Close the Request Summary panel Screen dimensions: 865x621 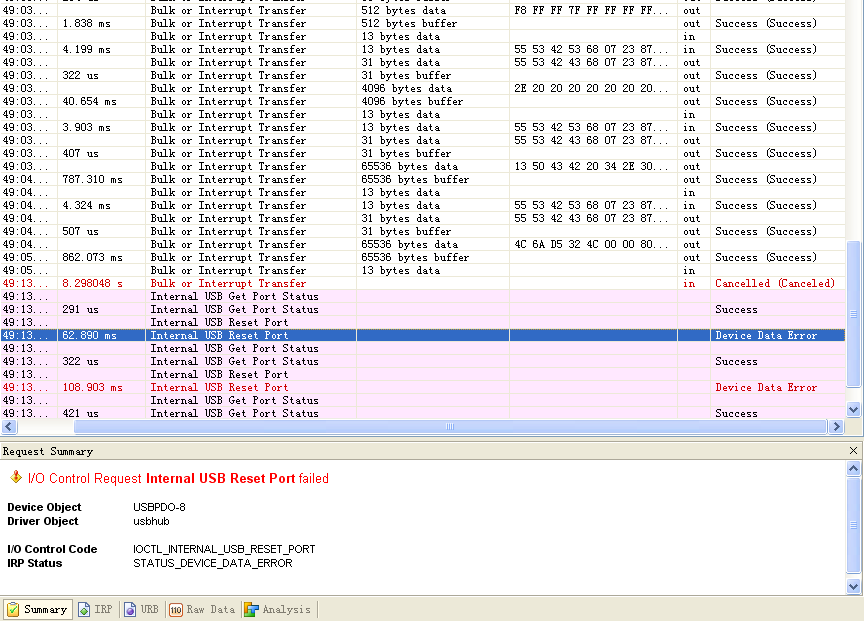(853, 451)
